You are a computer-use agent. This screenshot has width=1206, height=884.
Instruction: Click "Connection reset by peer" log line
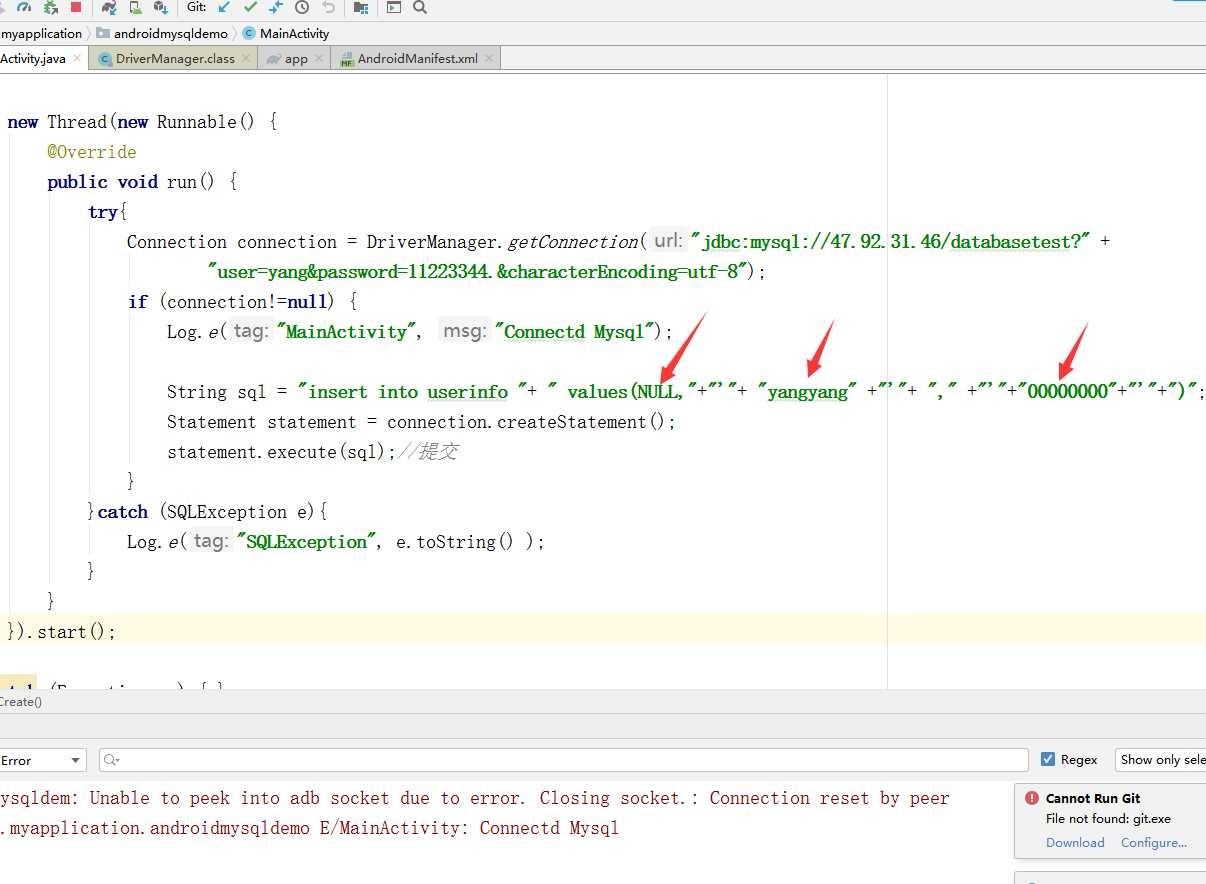tap(475, 798)
